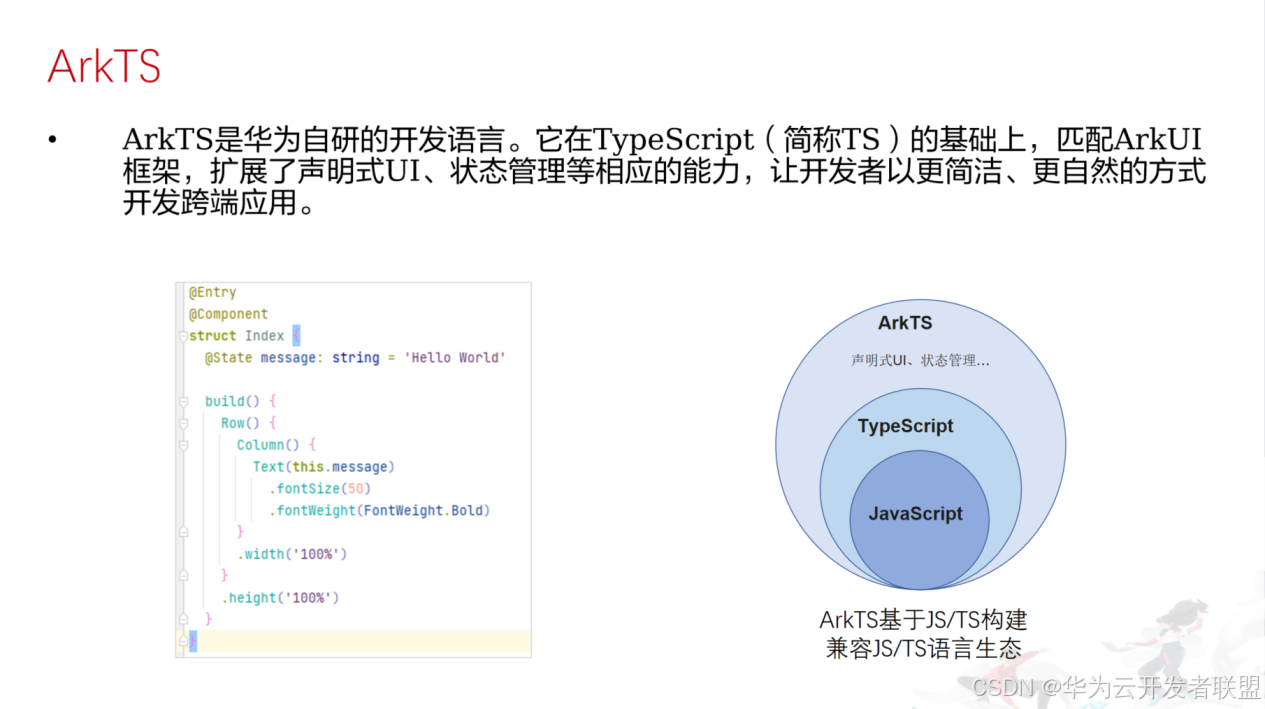Click the '@Component' decorator in code
This screenshot has width=1265, height=709.
click(229, 314)
